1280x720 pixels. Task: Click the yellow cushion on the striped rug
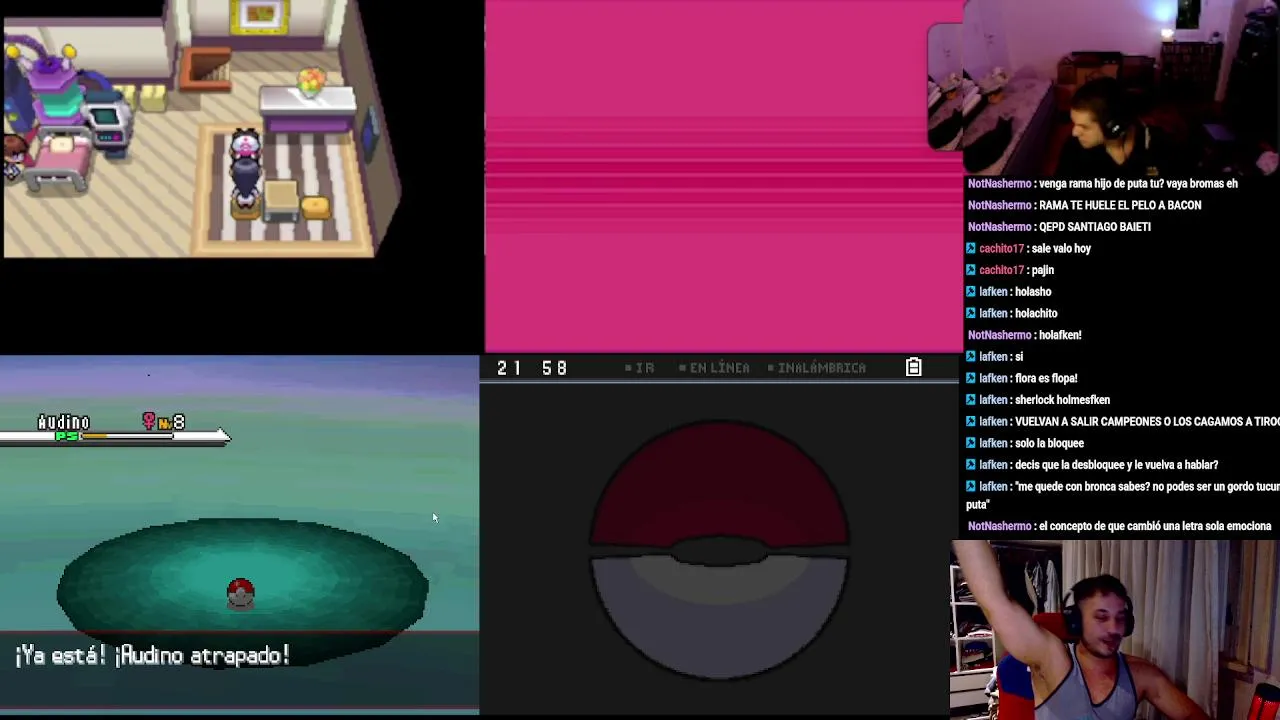point(315,206)
